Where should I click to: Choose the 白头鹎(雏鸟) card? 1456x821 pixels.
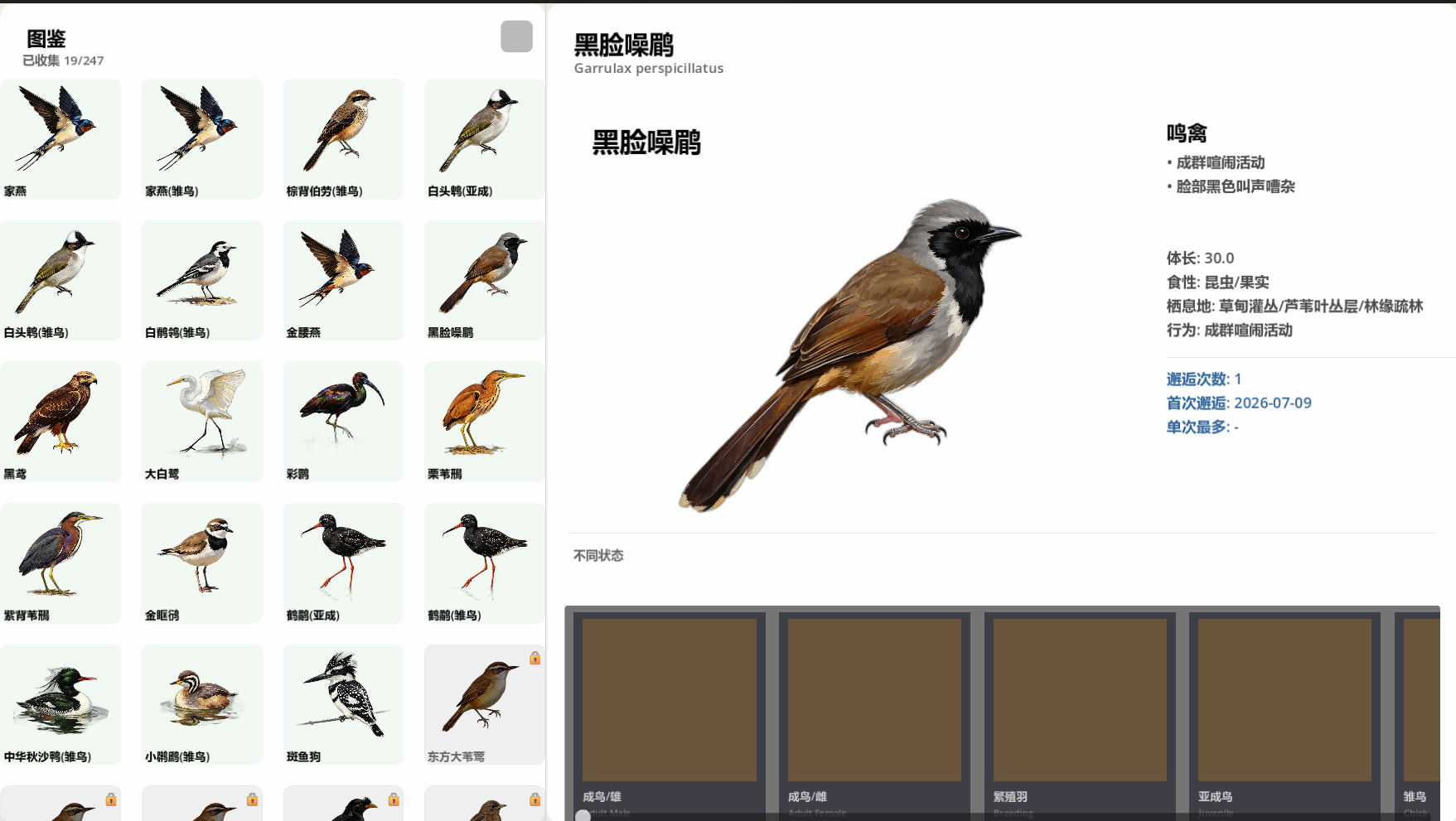(60, 280)
